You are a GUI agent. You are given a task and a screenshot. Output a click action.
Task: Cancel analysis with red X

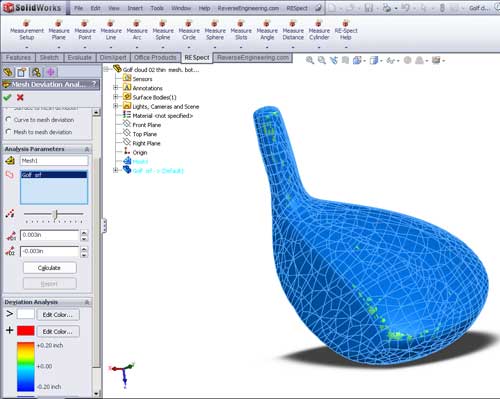pyautogui.click(x=20, y=97)
